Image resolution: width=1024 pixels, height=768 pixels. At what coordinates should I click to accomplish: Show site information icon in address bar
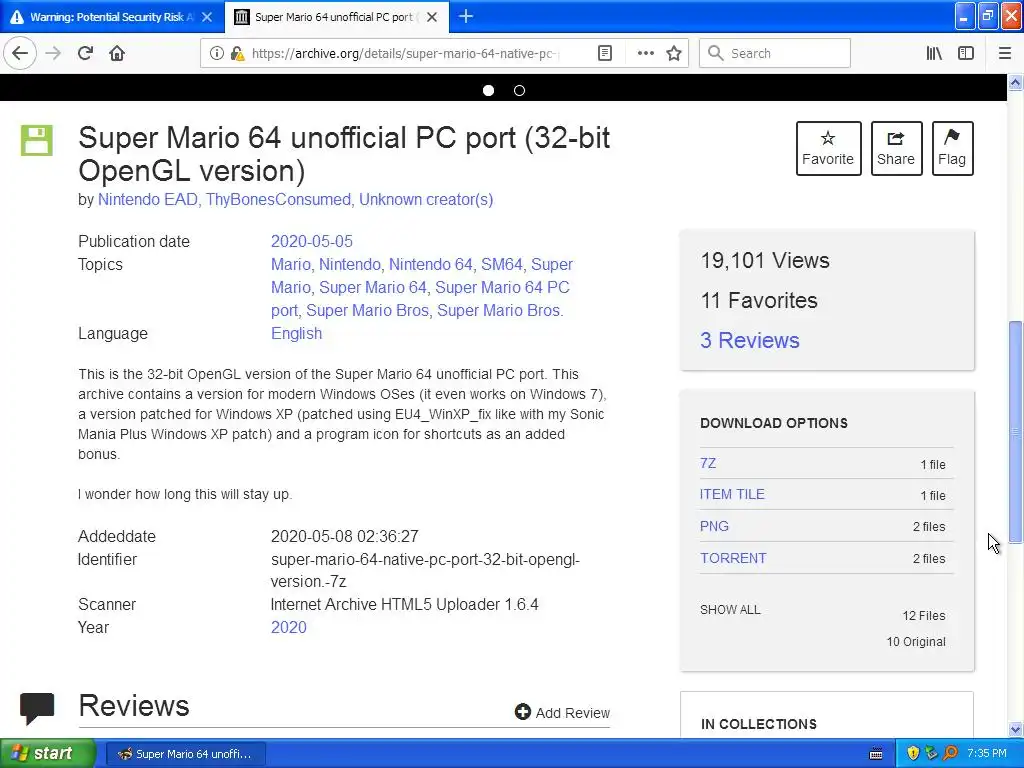(x=216, y=53)
